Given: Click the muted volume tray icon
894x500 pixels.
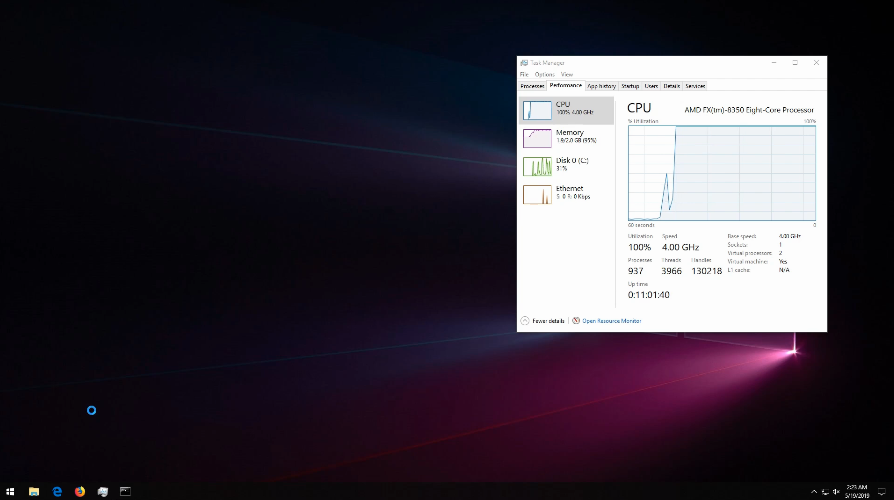Looking at the screenshot, I should tap(836, 492).
